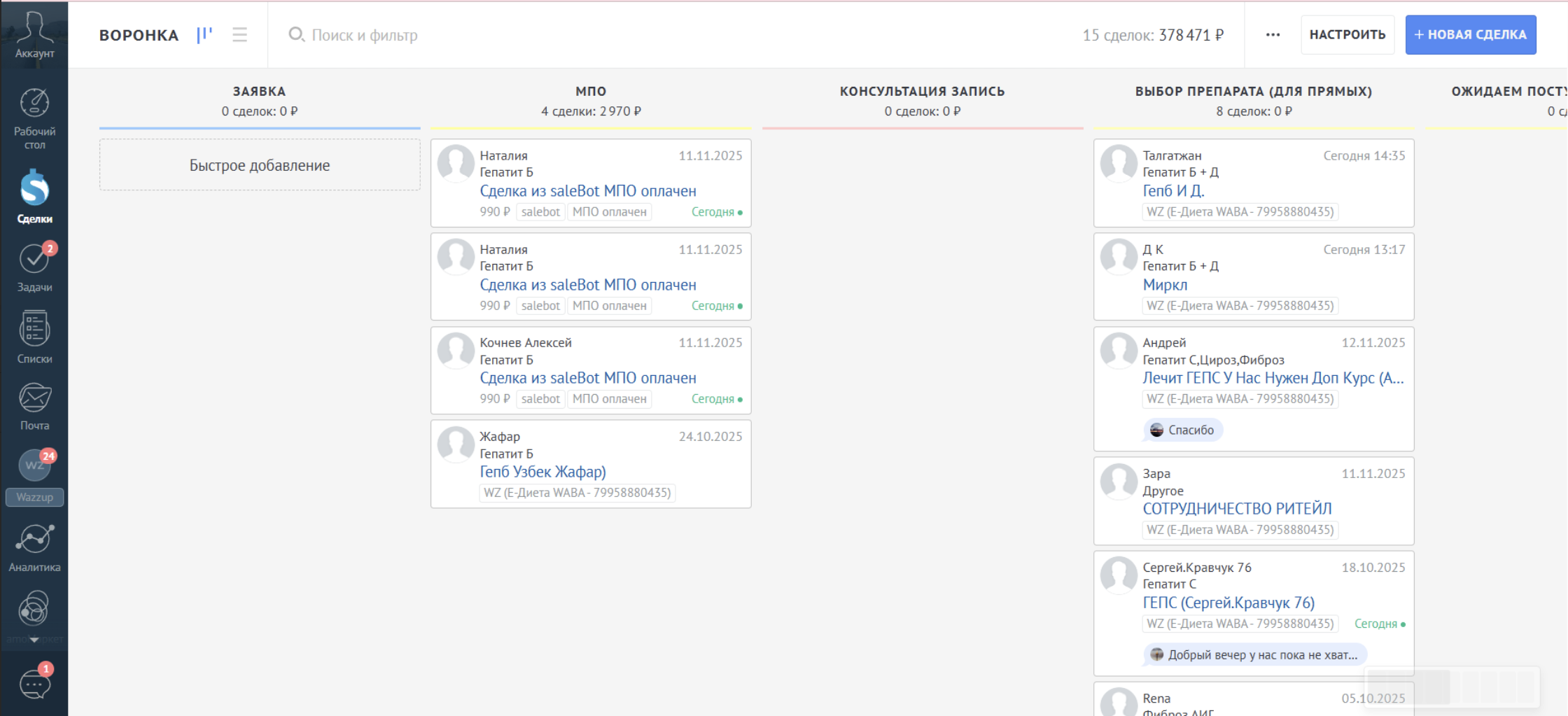Screen dimensions: 1568x716
Task: Open Сделки deals section
Action: pyautogui.click(x=34, y=197)
